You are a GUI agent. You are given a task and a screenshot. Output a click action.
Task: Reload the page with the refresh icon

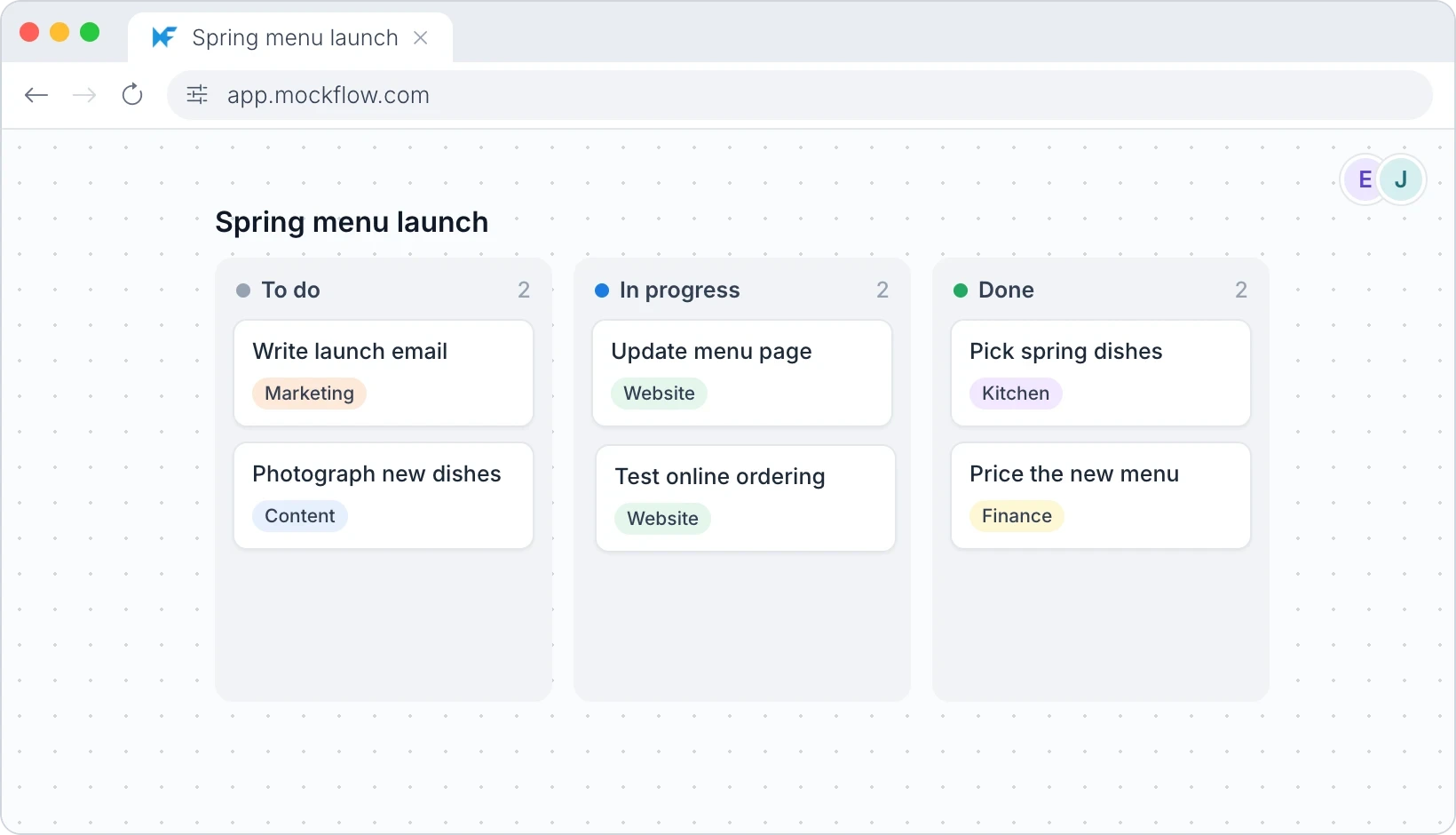pyautogui.click(x=132, y=94)
